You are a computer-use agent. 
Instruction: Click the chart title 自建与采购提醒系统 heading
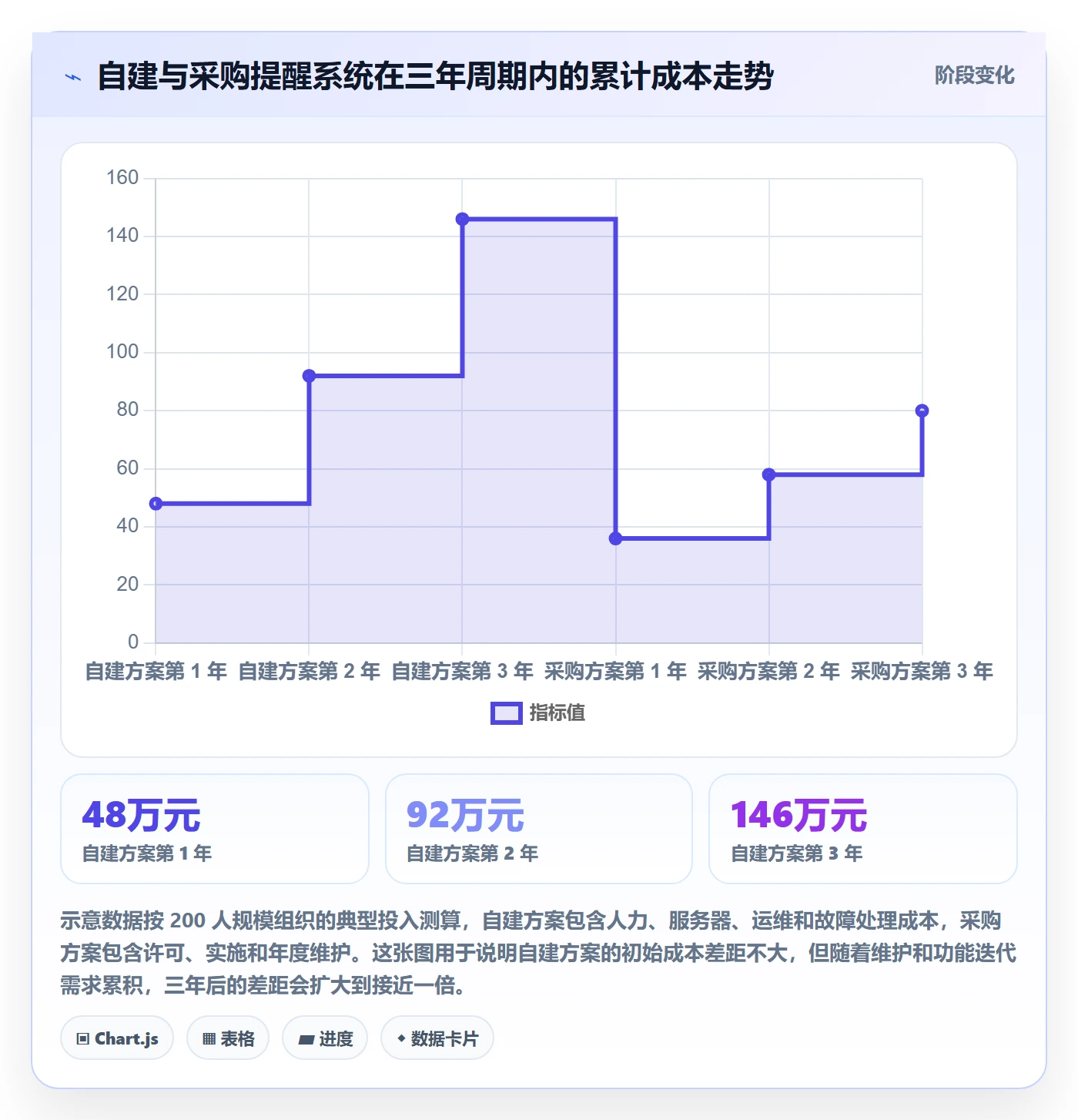tap(435, 77)
